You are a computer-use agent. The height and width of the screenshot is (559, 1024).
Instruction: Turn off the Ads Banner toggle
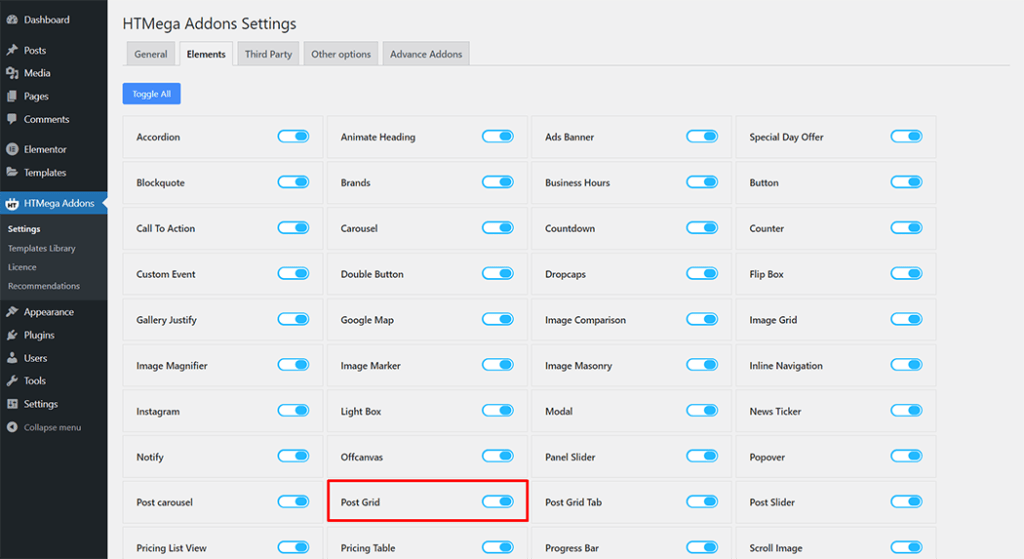click(702, 136)
